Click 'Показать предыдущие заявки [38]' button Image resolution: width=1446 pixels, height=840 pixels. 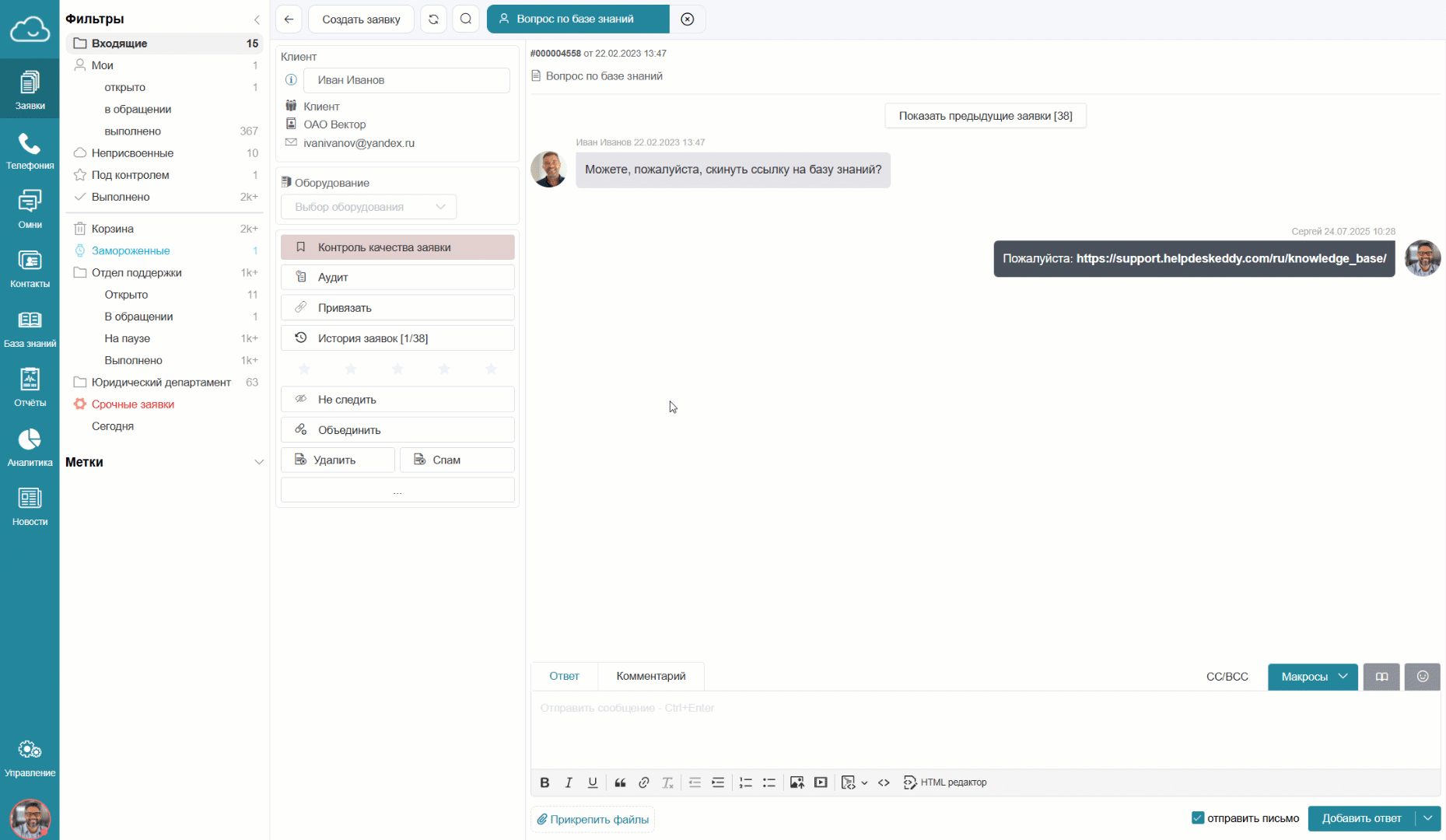[x=985, y=116]
